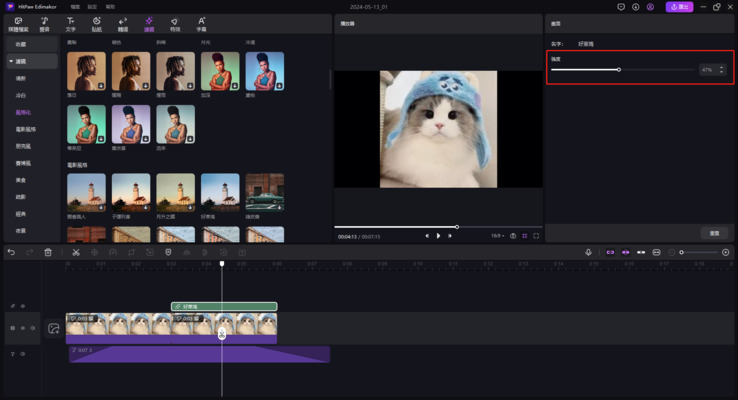Screen dimensions: 738x400
Task: Redo the last undone action
Action: 29,253
